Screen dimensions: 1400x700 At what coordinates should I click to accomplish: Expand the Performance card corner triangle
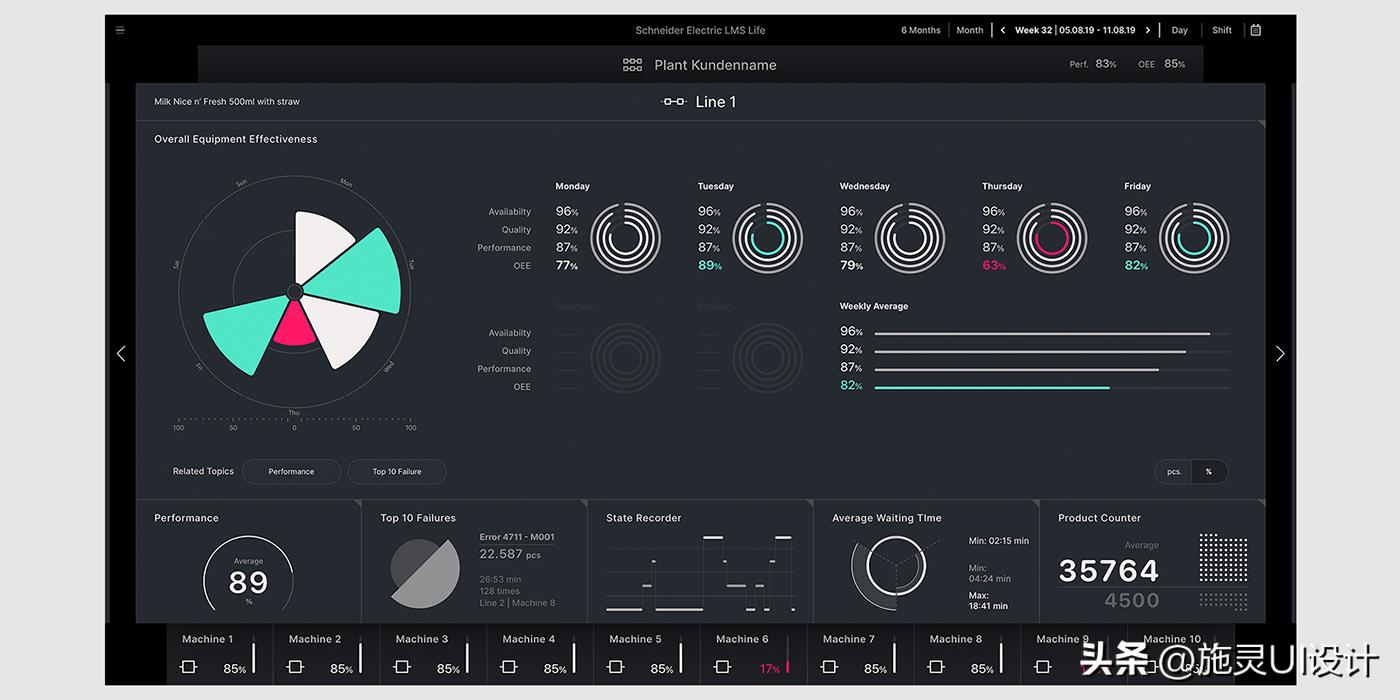[357, 504]
